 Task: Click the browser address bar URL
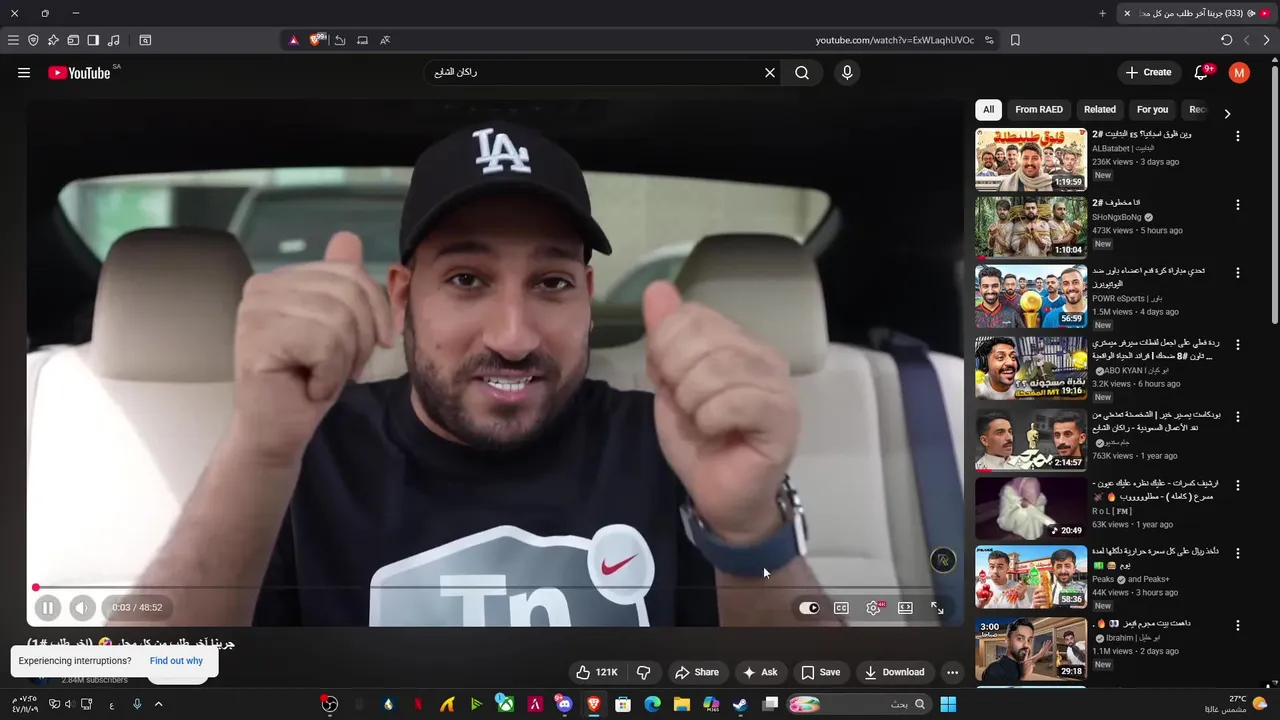[894, 40]
